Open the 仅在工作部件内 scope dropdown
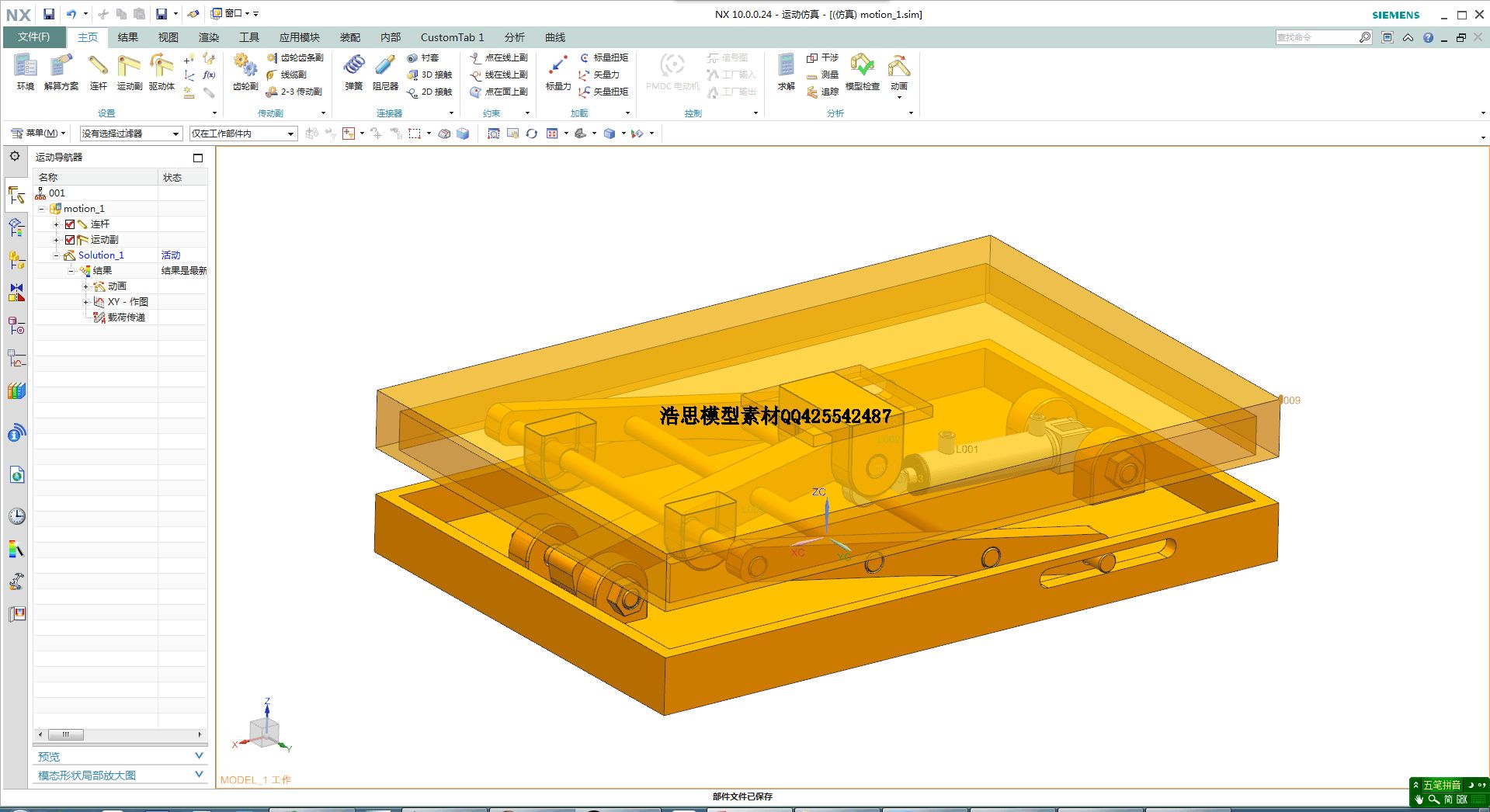This screenshot has width=1490, height=812. 243,134
